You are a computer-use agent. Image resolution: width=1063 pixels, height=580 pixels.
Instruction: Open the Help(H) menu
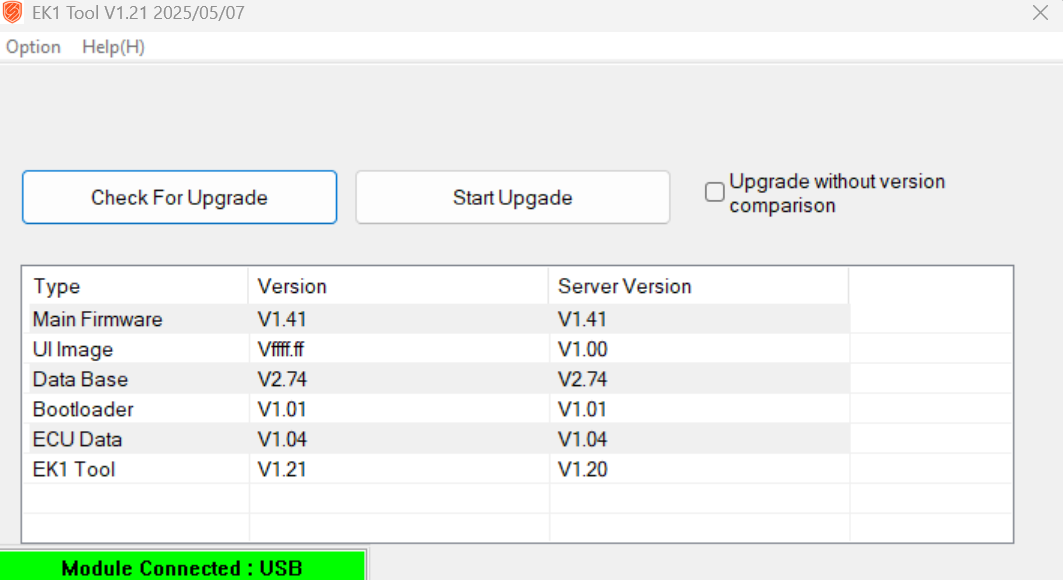[113, 47]
